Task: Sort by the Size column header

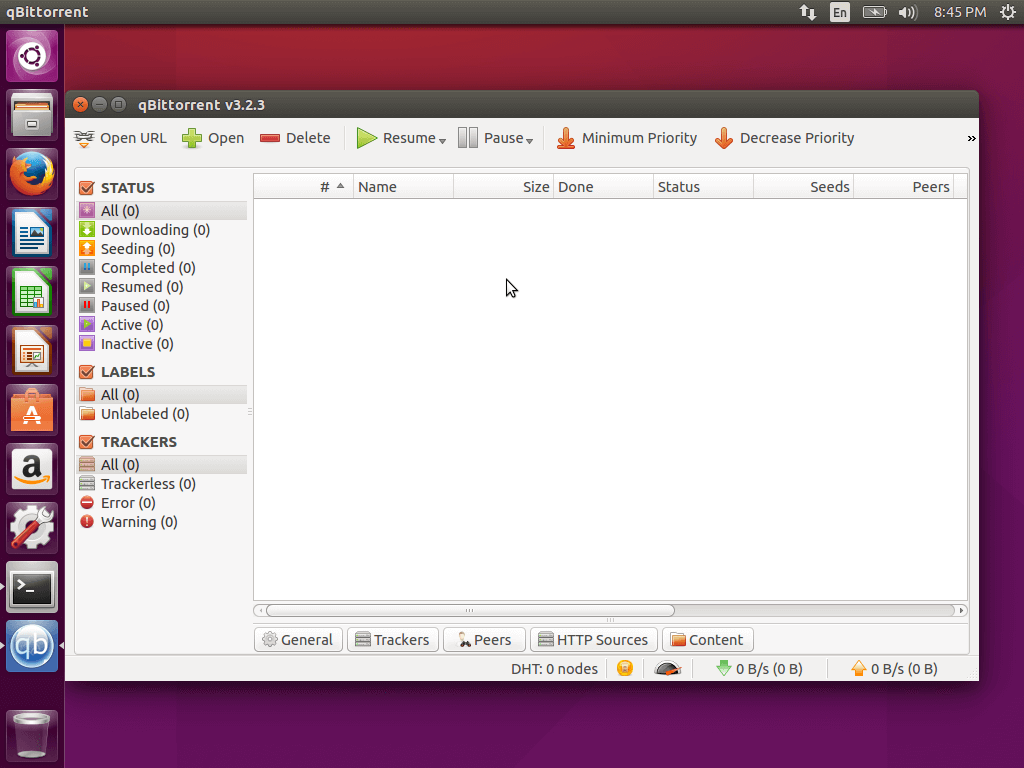Action: pos(504,187)
